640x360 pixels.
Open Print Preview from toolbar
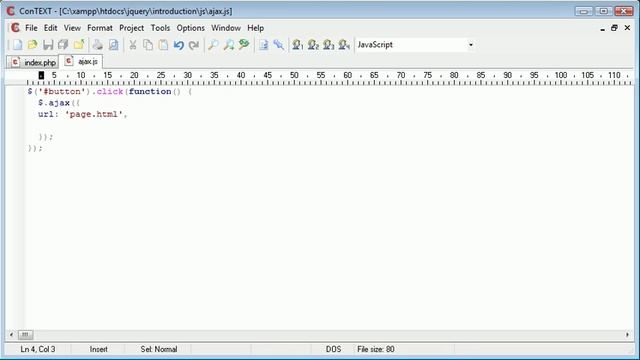click(113, 45)
